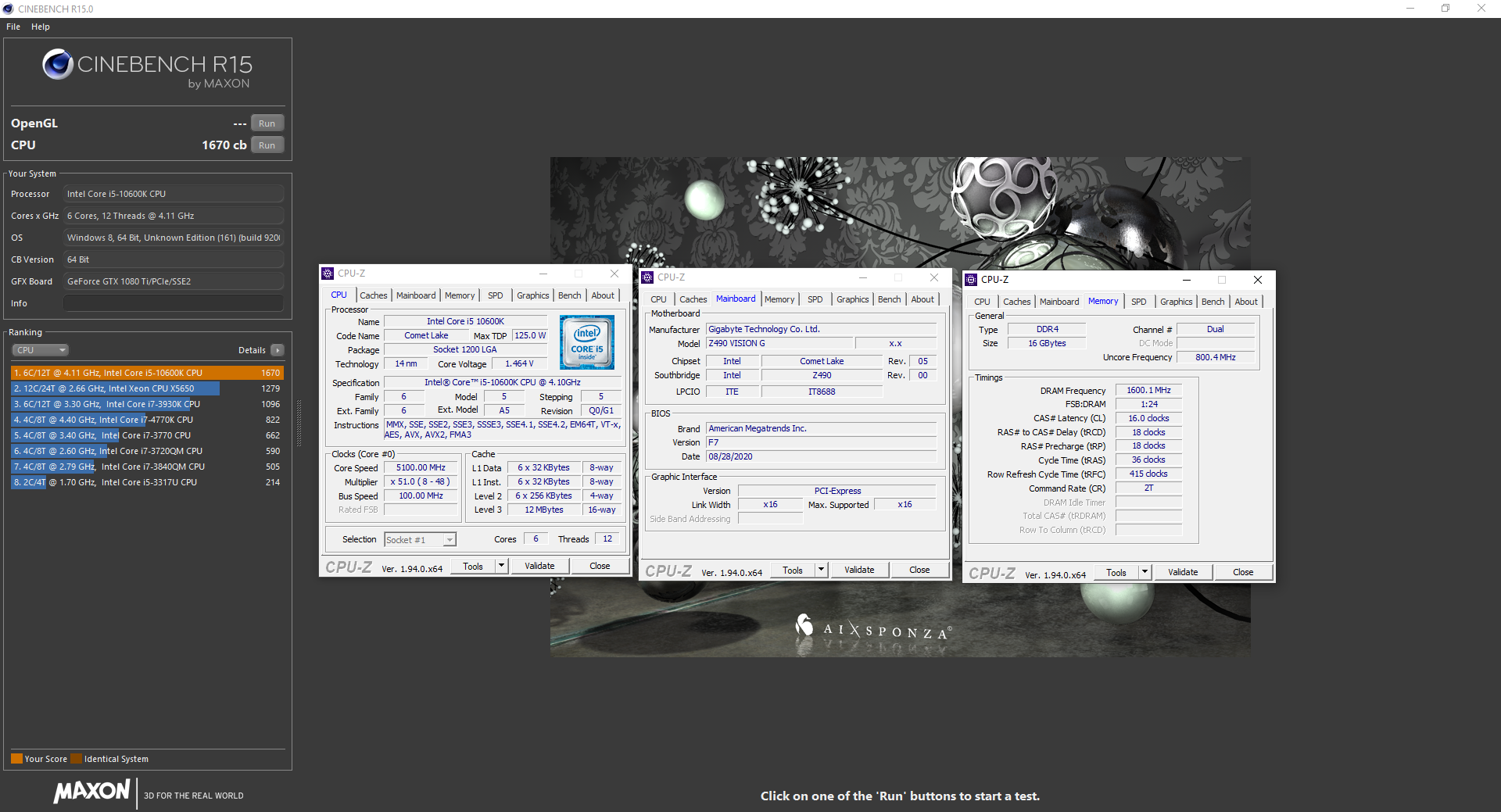Click the 1670 cb CPU score

click(x=224, y=145)
